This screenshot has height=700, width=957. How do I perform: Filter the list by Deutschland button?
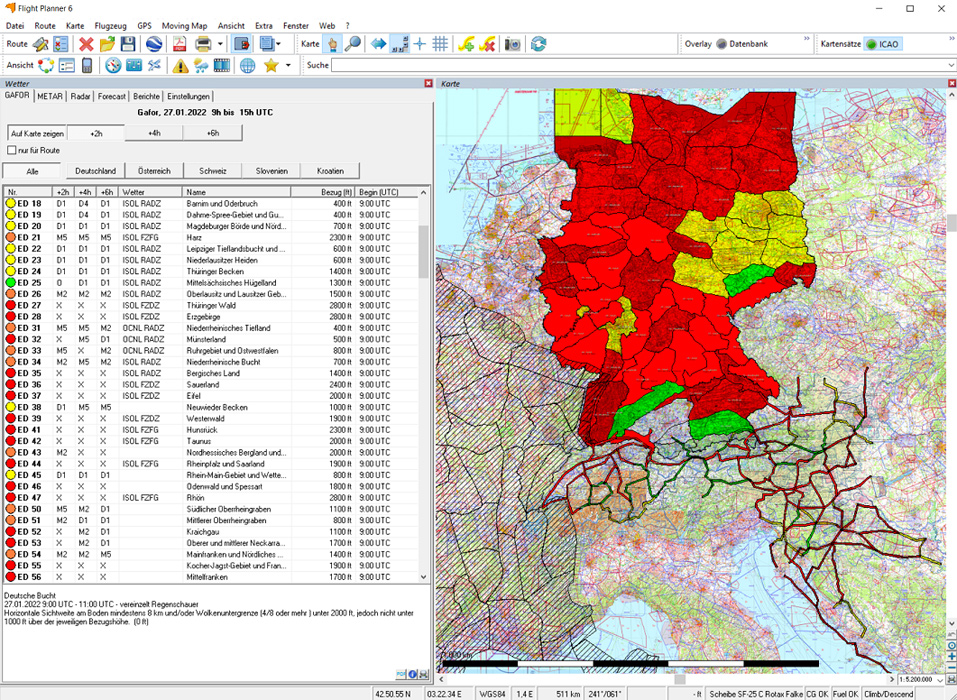[96, 171]
